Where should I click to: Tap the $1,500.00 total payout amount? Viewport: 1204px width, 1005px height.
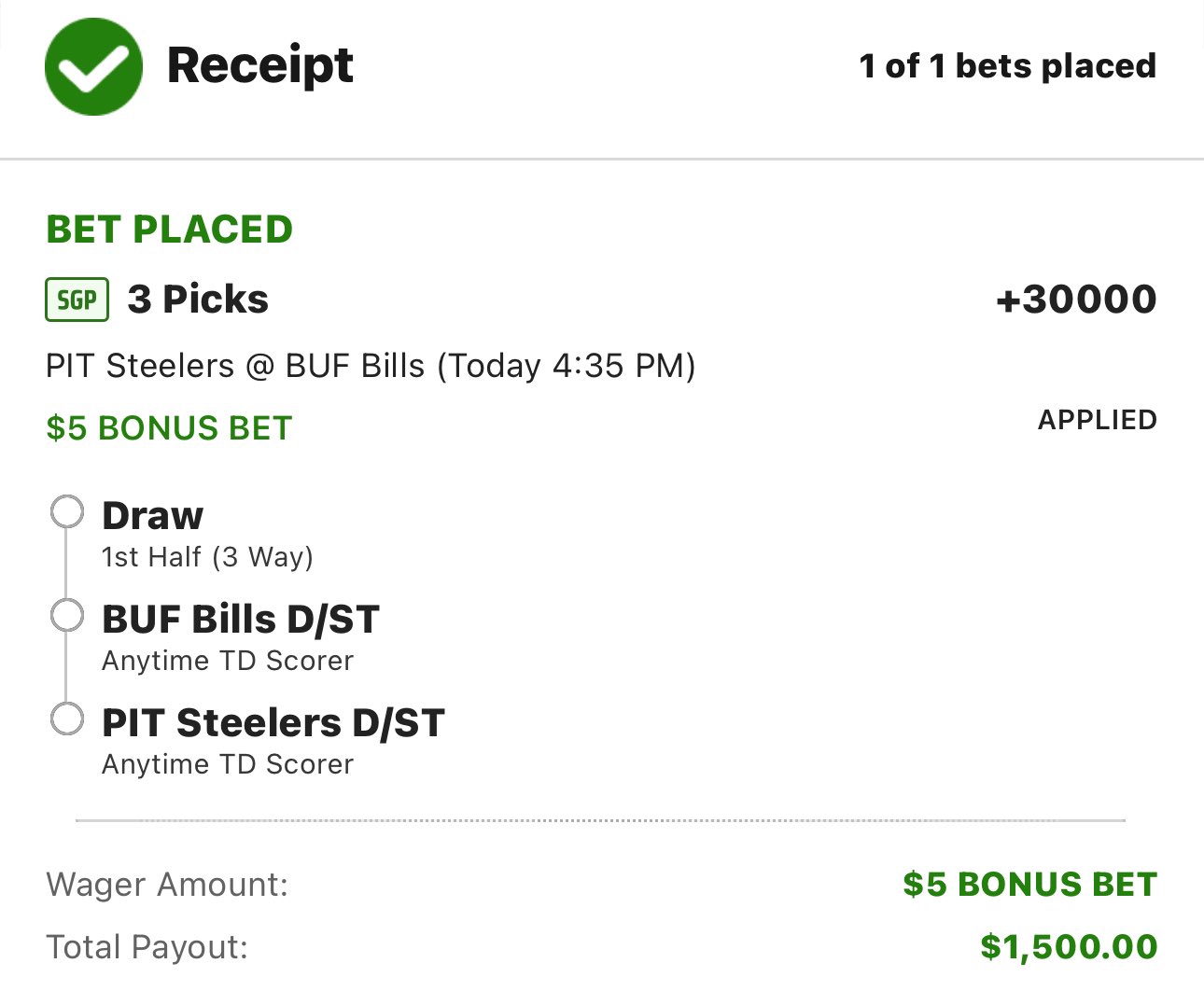(x=1069, y=947)
